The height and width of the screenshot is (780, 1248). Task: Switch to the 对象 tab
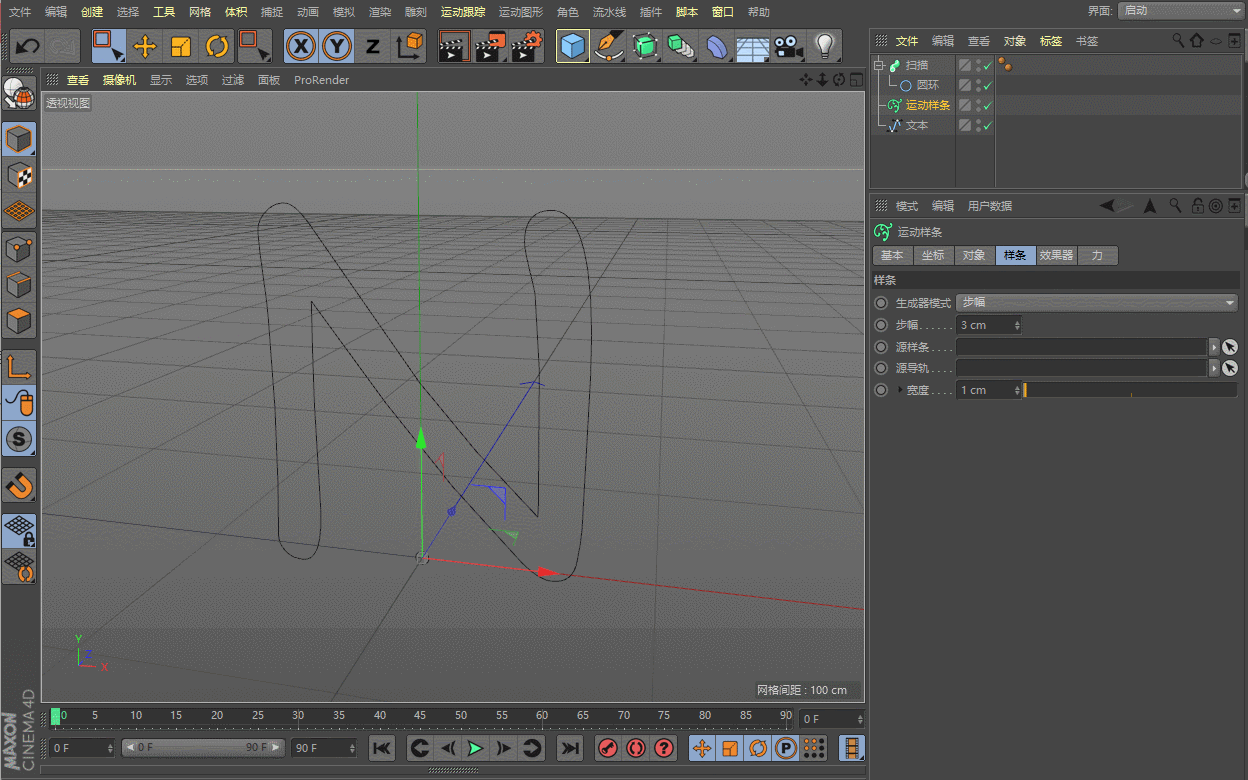coord(974,255)
